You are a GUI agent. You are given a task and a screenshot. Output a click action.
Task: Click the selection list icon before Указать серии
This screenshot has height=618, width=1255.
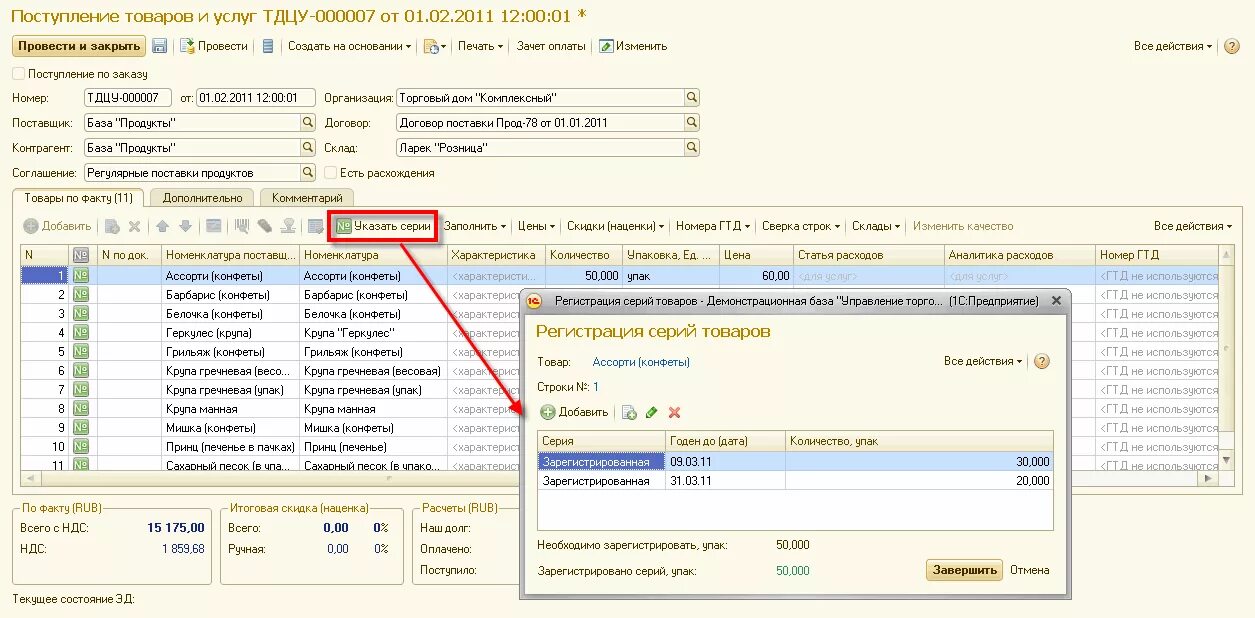point(315,226)
